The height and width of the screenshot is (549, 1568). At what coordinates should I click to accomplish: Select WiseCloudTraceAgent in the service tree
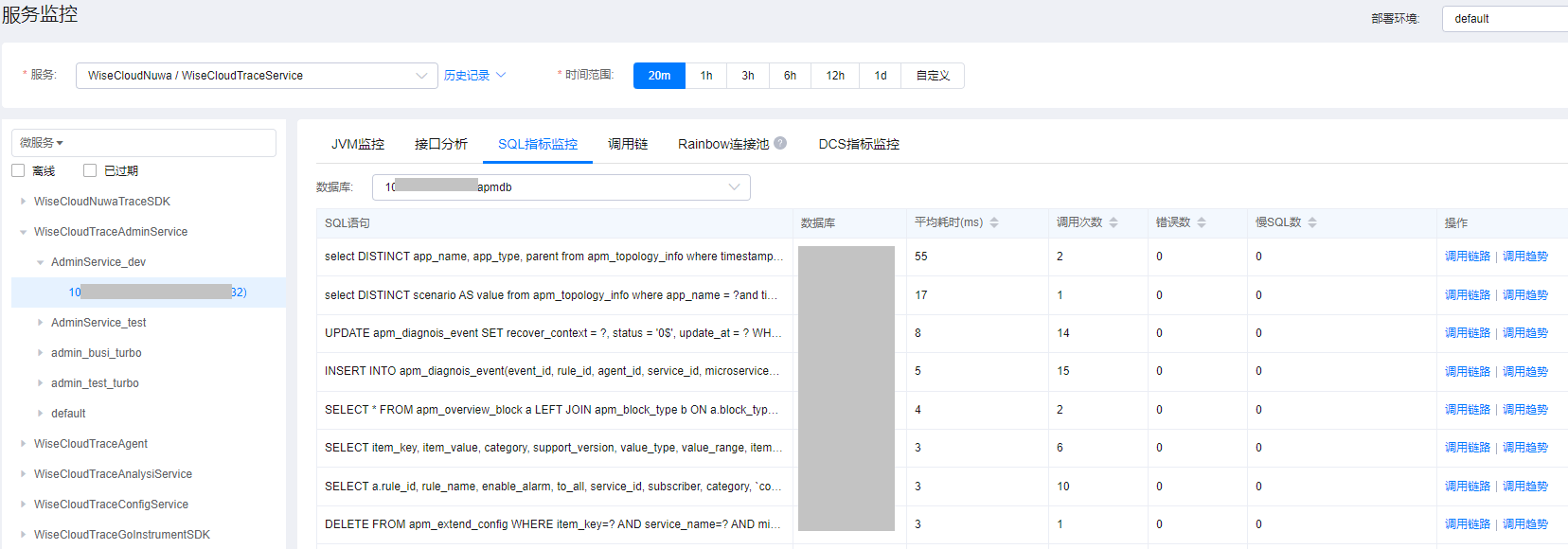pyautogui.click(x=91, y=444)
